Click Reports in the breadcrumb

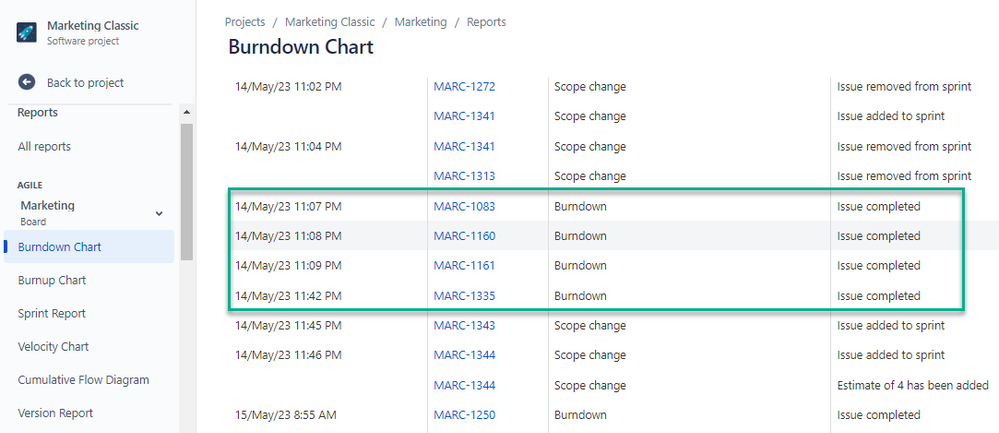coord(486,22)
